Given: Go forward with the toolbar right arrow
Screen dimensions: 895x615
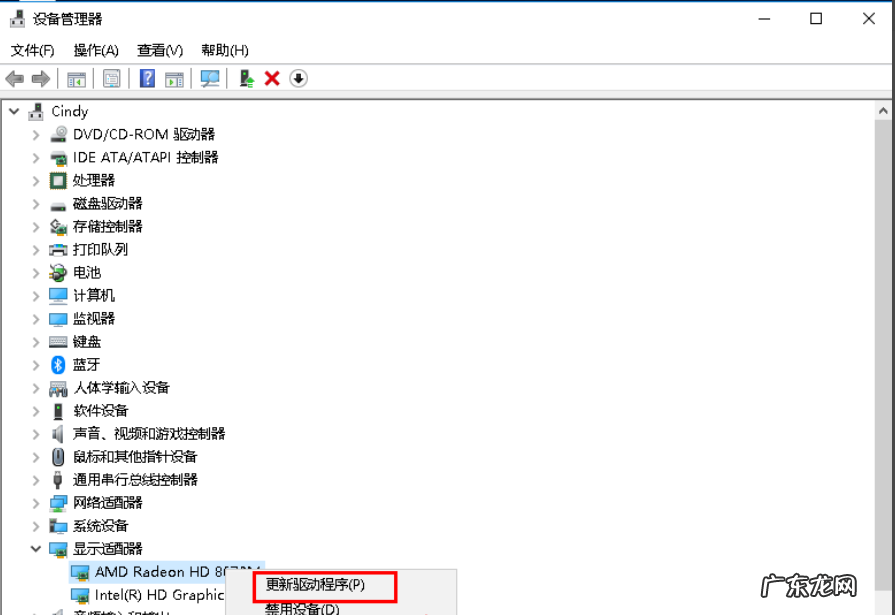Looking at the screenshot, I should 41,78.
